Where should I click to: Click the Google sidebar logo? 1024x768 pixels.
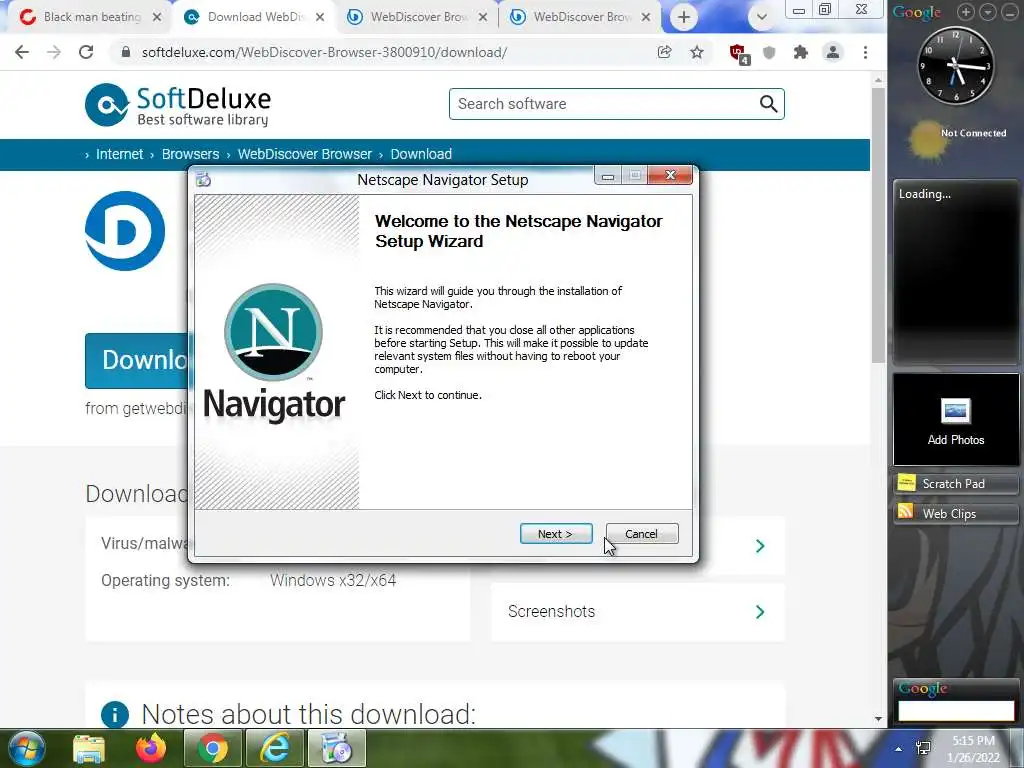click(917, 12)
